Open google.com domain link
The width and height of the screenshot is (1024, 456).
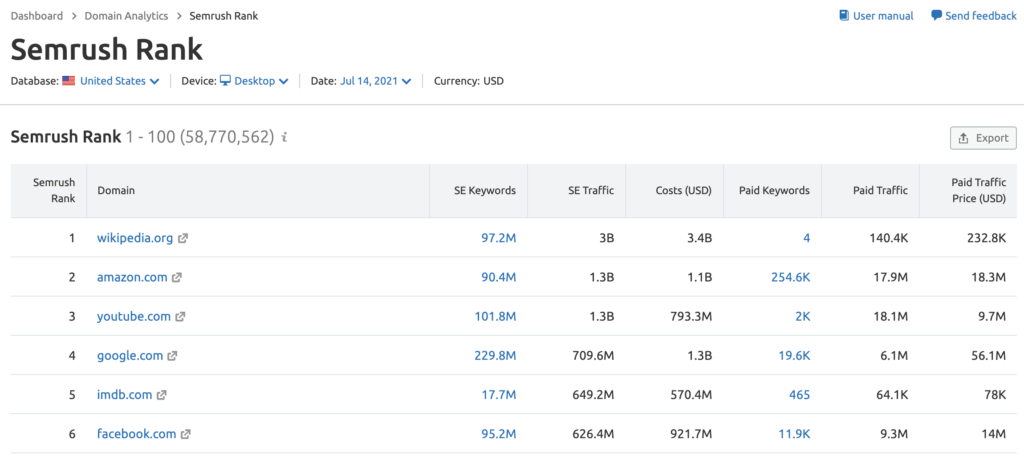click(x=130, y=356)
